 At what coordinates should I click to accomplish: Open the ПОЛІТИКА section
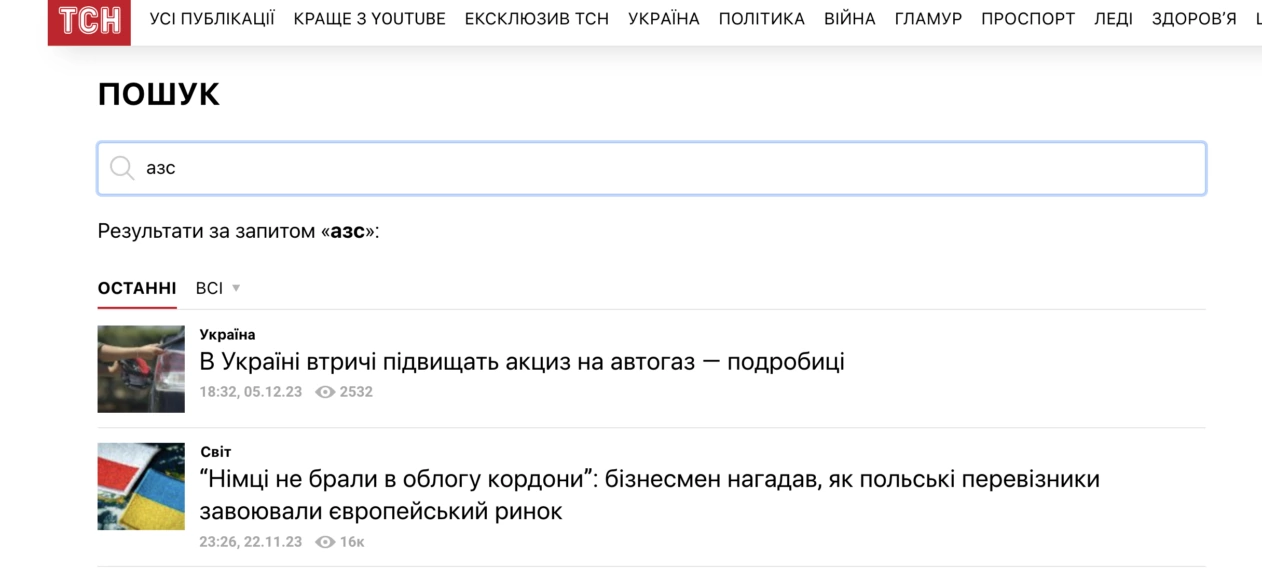[x=762, y=19]
